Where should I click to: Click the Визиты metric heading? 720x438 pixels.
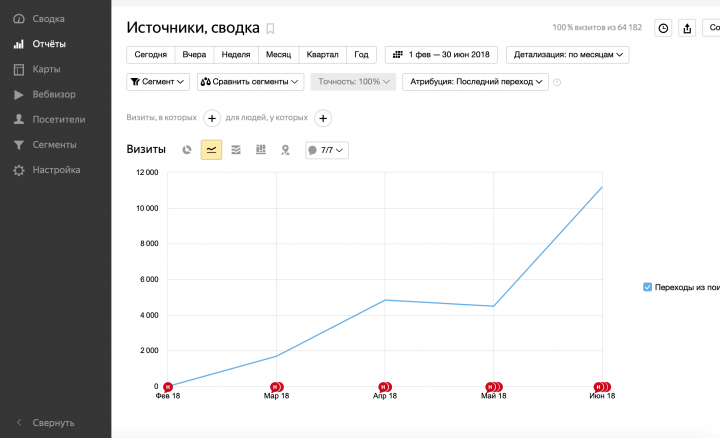pyautogui.click(x=146, y=149)
